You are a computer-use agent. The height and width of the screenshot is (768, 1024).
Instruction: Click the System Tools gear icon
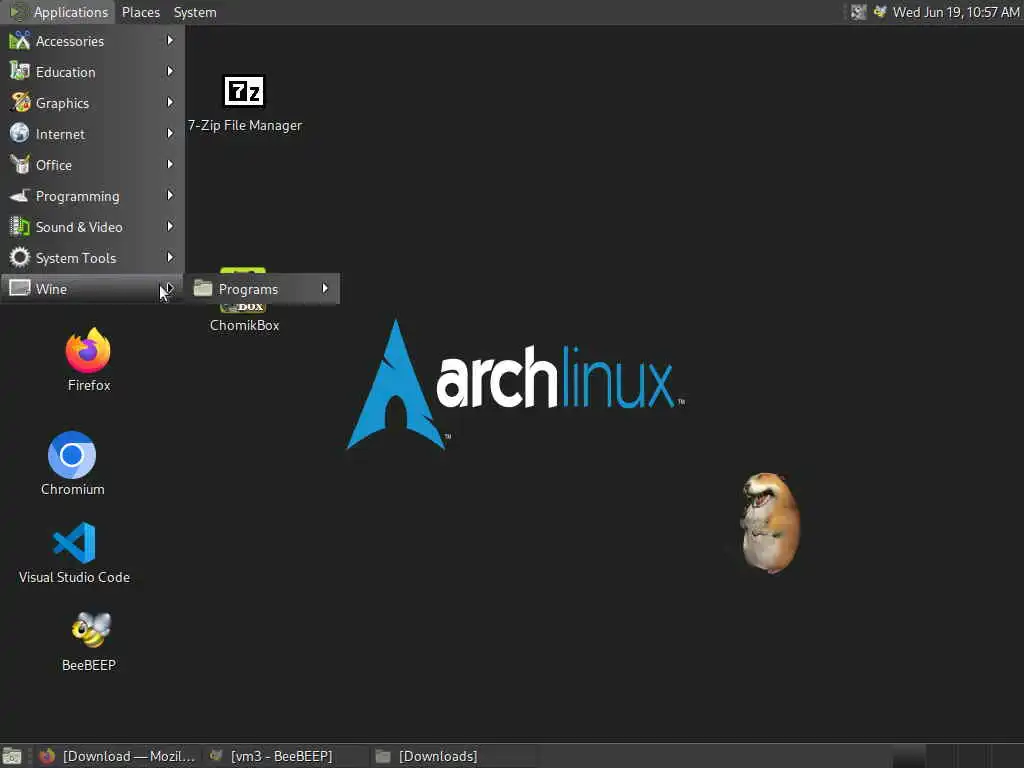tap(20, 257)
